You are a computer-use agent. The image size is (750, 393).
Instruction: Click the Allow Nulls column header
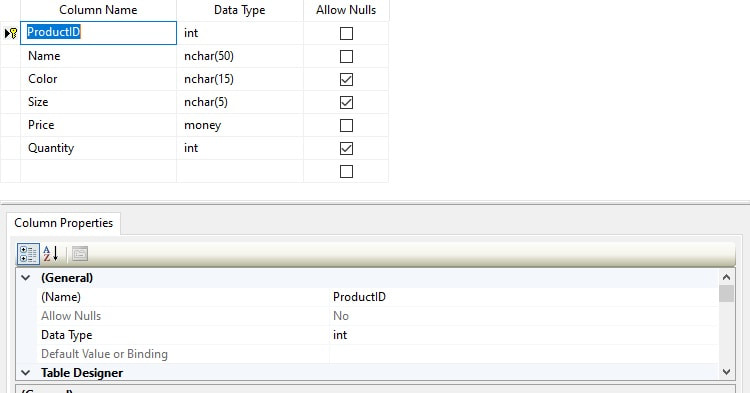pyautogui.click(x=346, y=10)
